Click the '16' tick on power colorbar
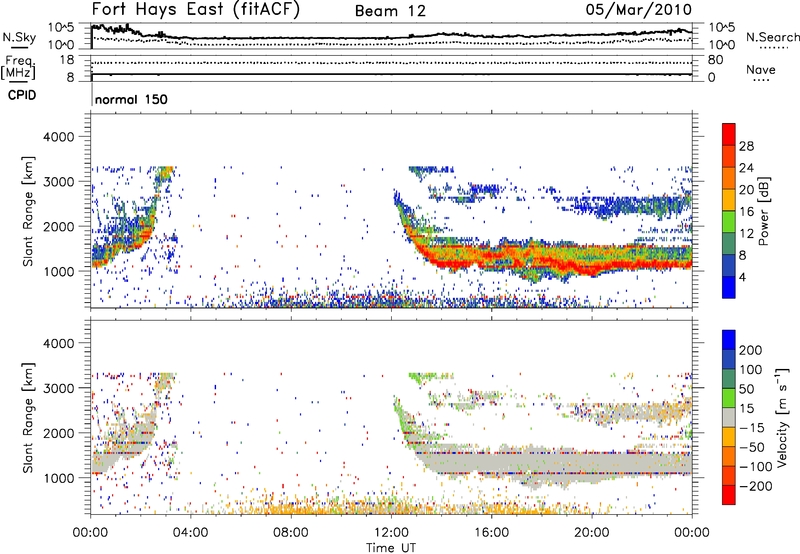Image resolution: width=800 pixels, height=554 pixels. tap(746, 212)
